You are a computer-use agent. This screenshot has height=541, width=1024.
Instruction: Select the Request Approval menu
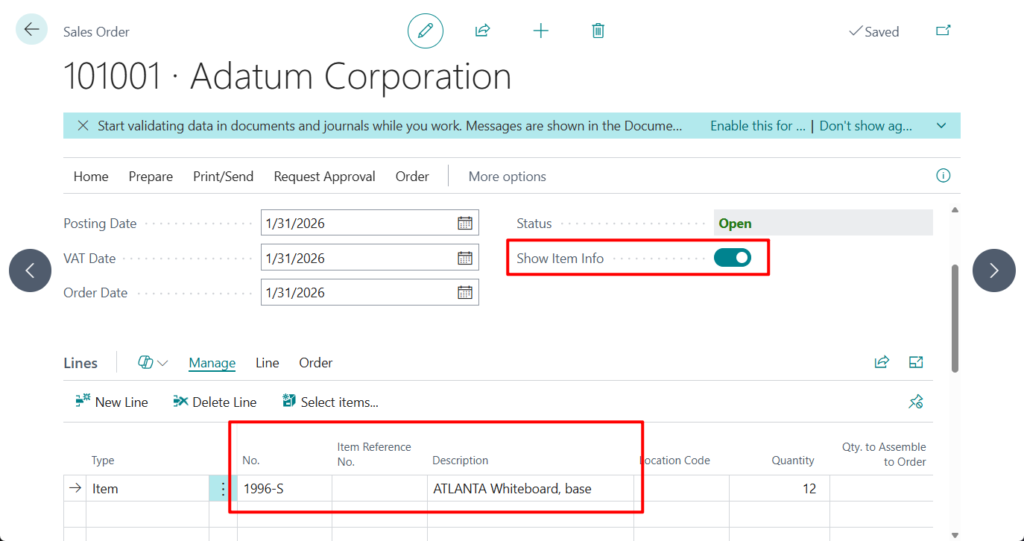pos(324,176)
